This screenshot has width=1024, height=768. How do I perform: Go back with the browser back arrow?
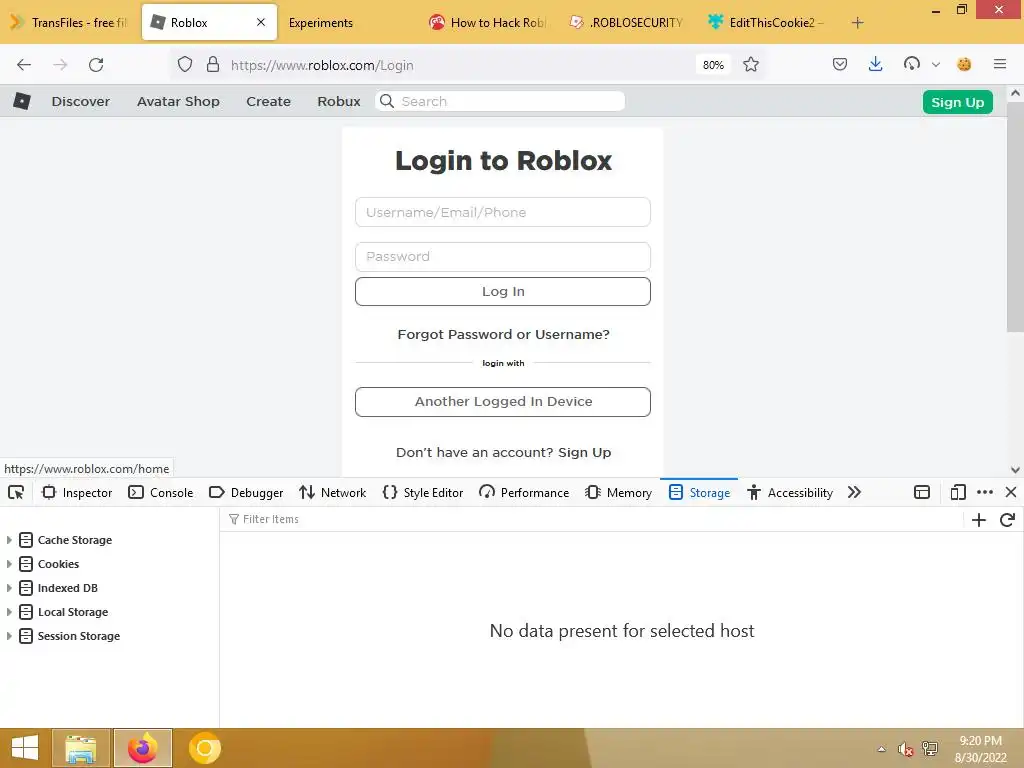coord(24,65)
